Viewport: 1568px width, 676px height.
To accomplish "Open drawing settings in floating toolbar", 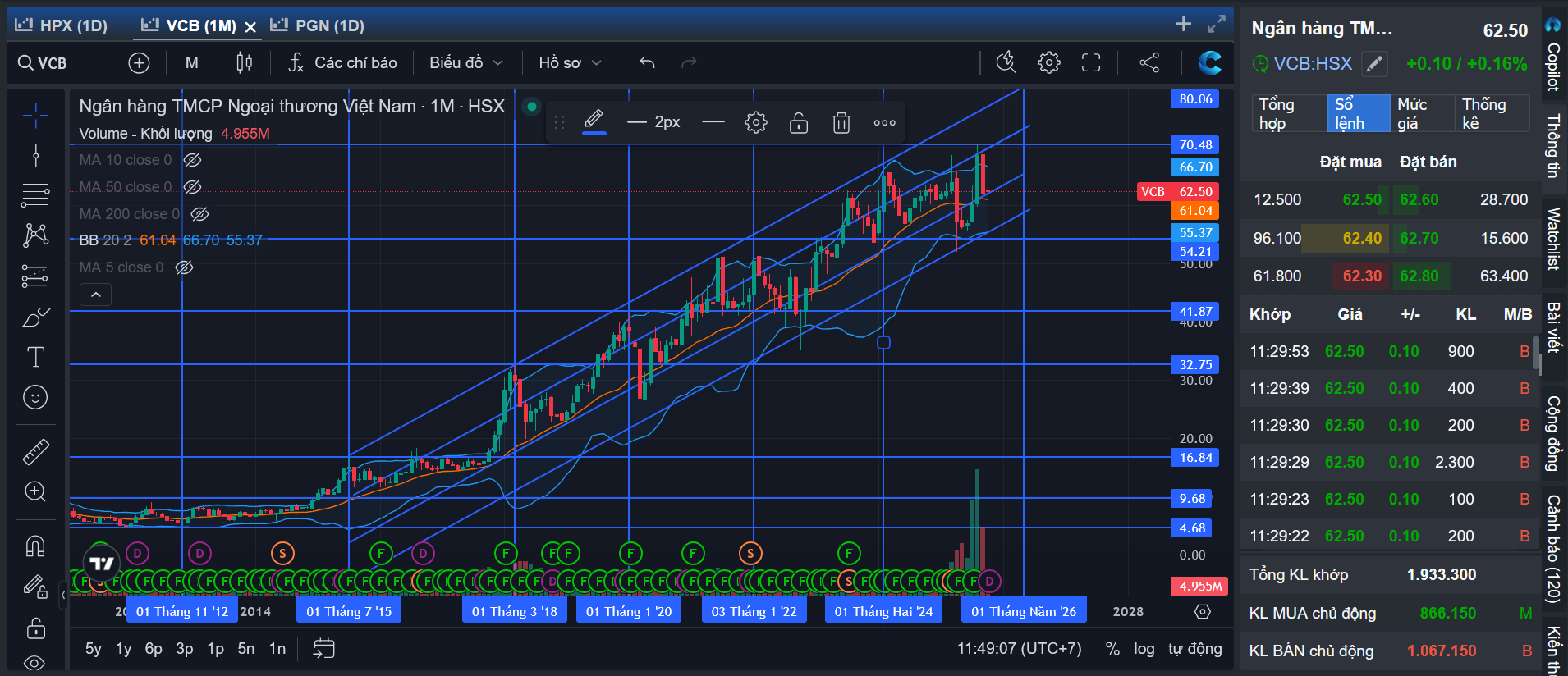I will (x=756, y=122).
